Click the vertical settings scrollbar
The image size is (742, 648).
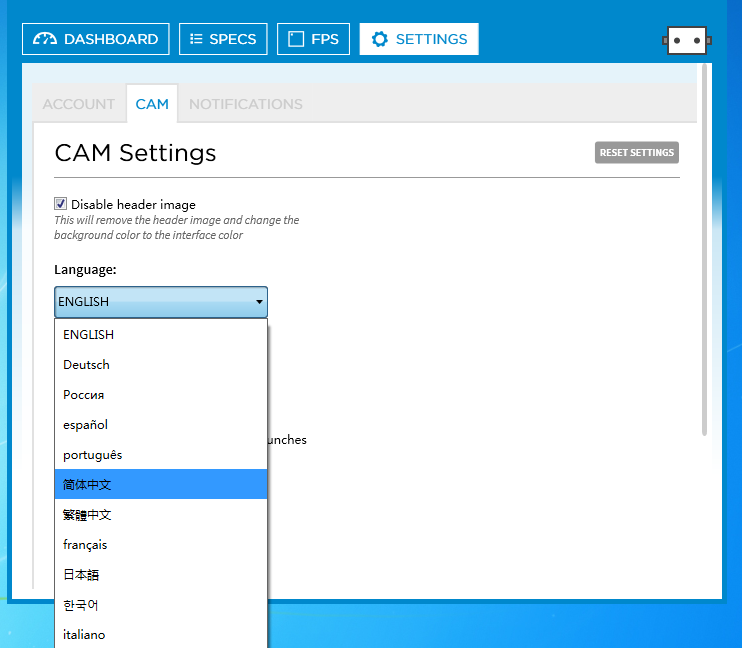coord(705,250)
